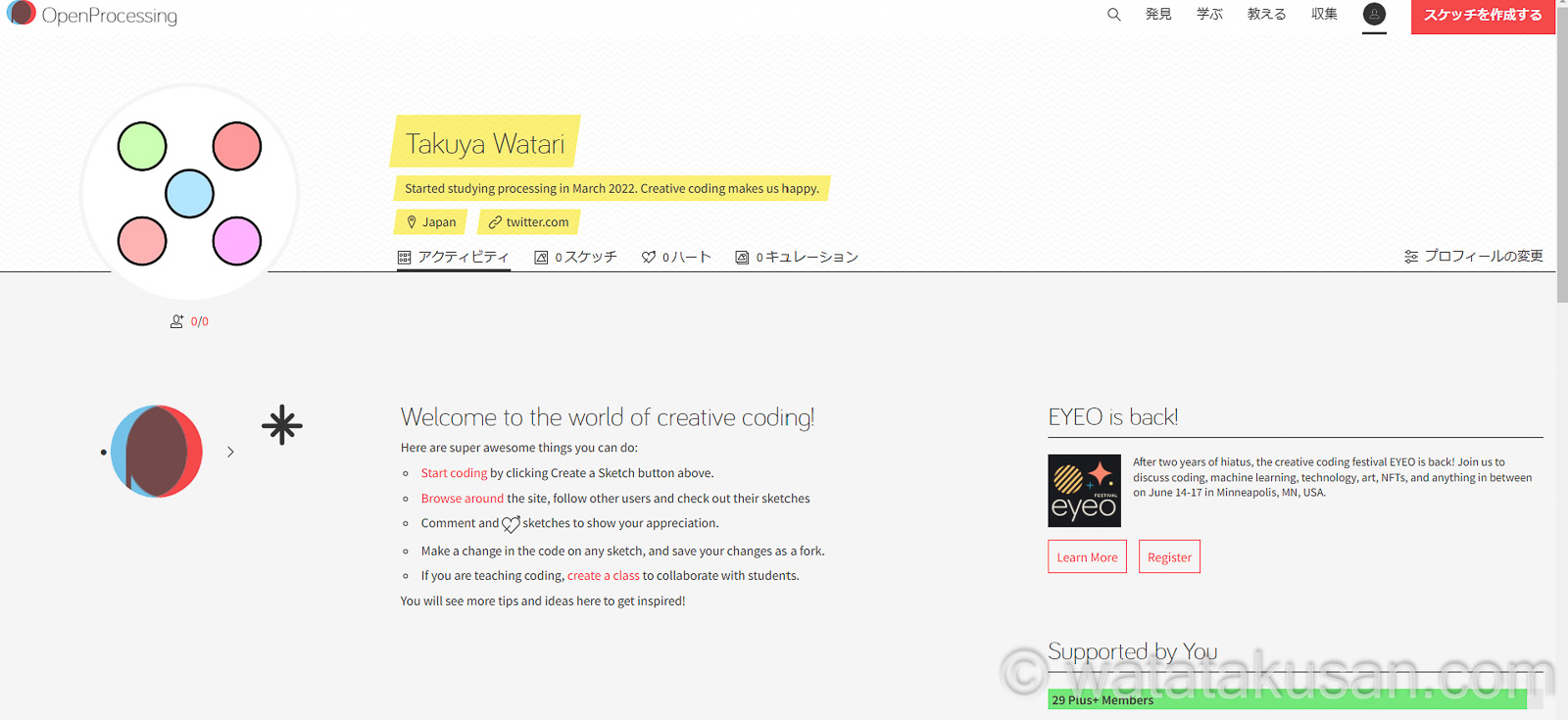1568x720 pixels.
Task: Click the heart icon in Comment line
Action: click(511, 524)
